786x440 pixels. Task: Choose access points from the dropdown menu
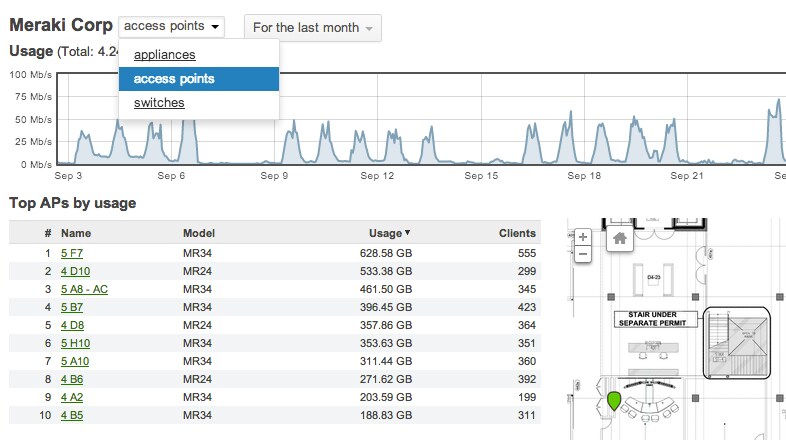[x=199, y=79]
